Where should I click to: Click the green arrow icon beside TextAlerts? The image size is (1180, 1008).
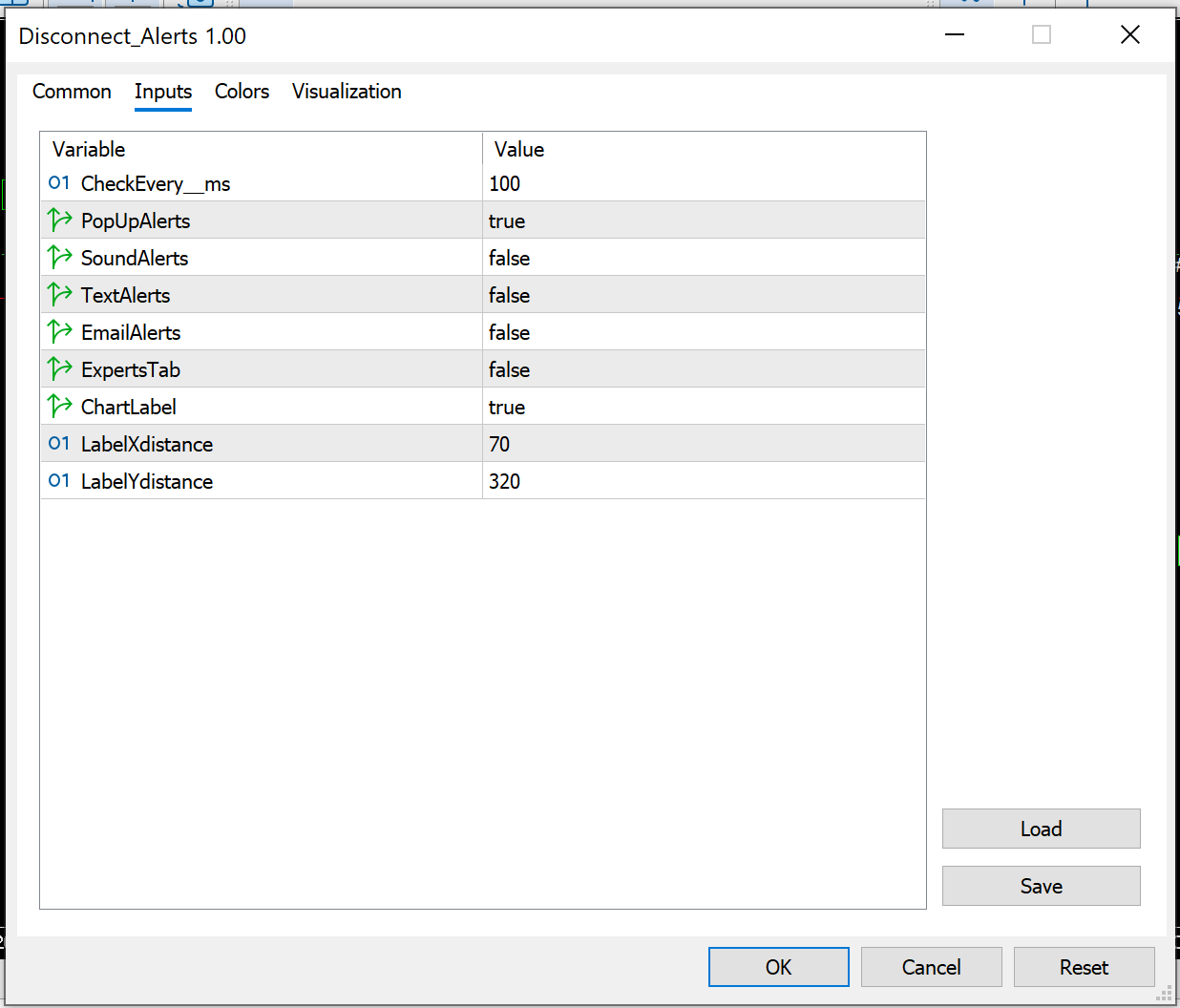[x=58, y=294]
